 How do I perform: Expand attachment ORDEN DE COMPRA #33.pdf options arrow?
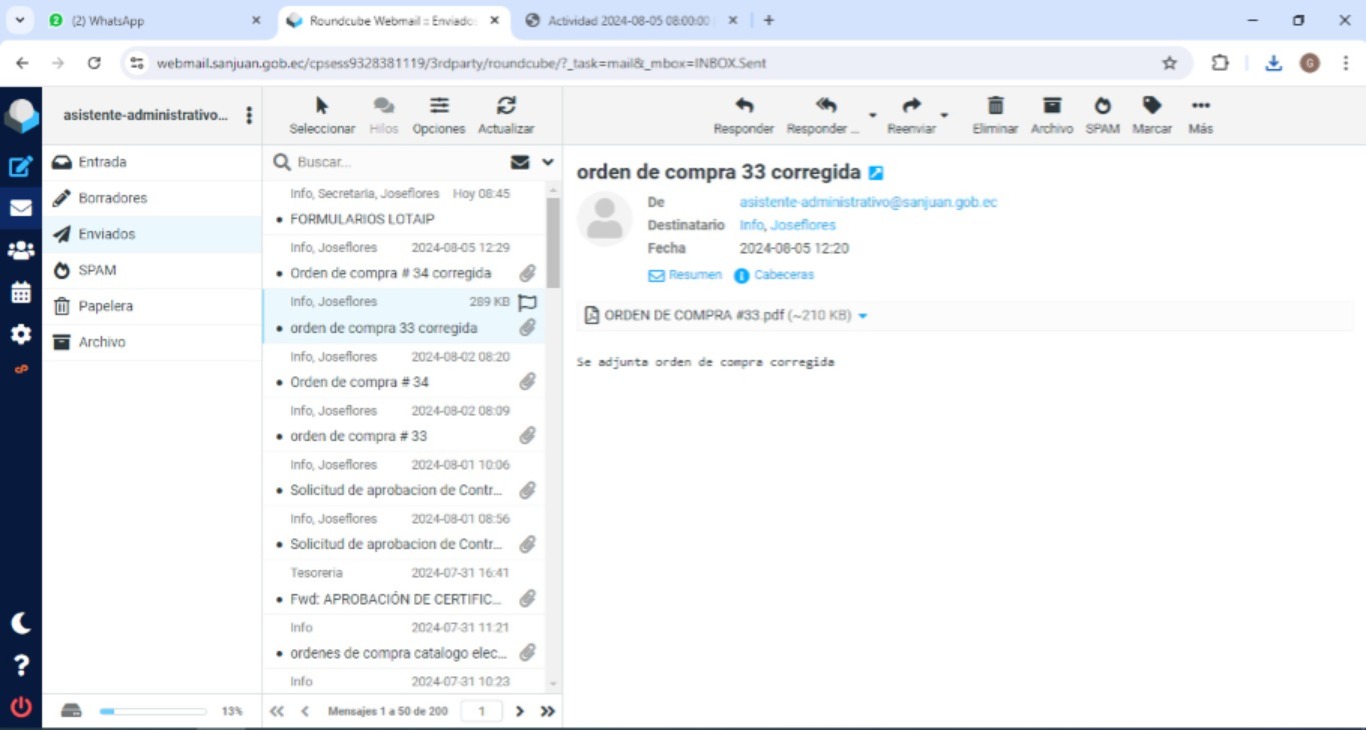[863, 316]
